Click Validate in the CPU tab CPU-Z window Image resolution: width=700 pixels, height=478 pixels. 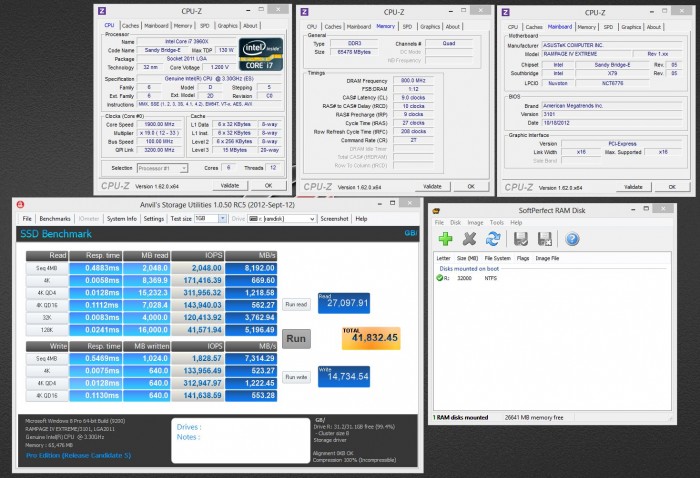(230, 186)
